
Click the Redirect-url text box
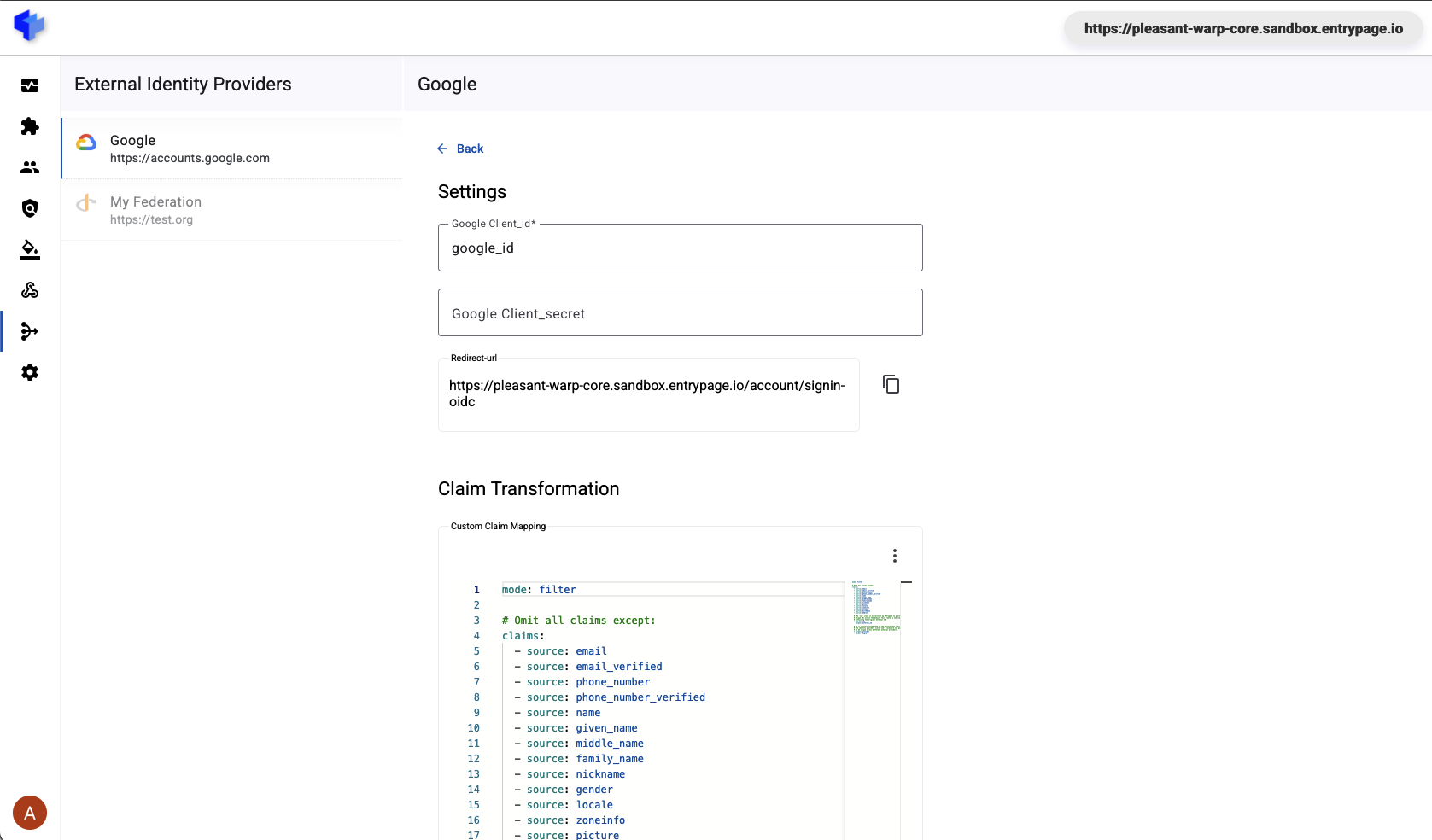tap(648, 394)
